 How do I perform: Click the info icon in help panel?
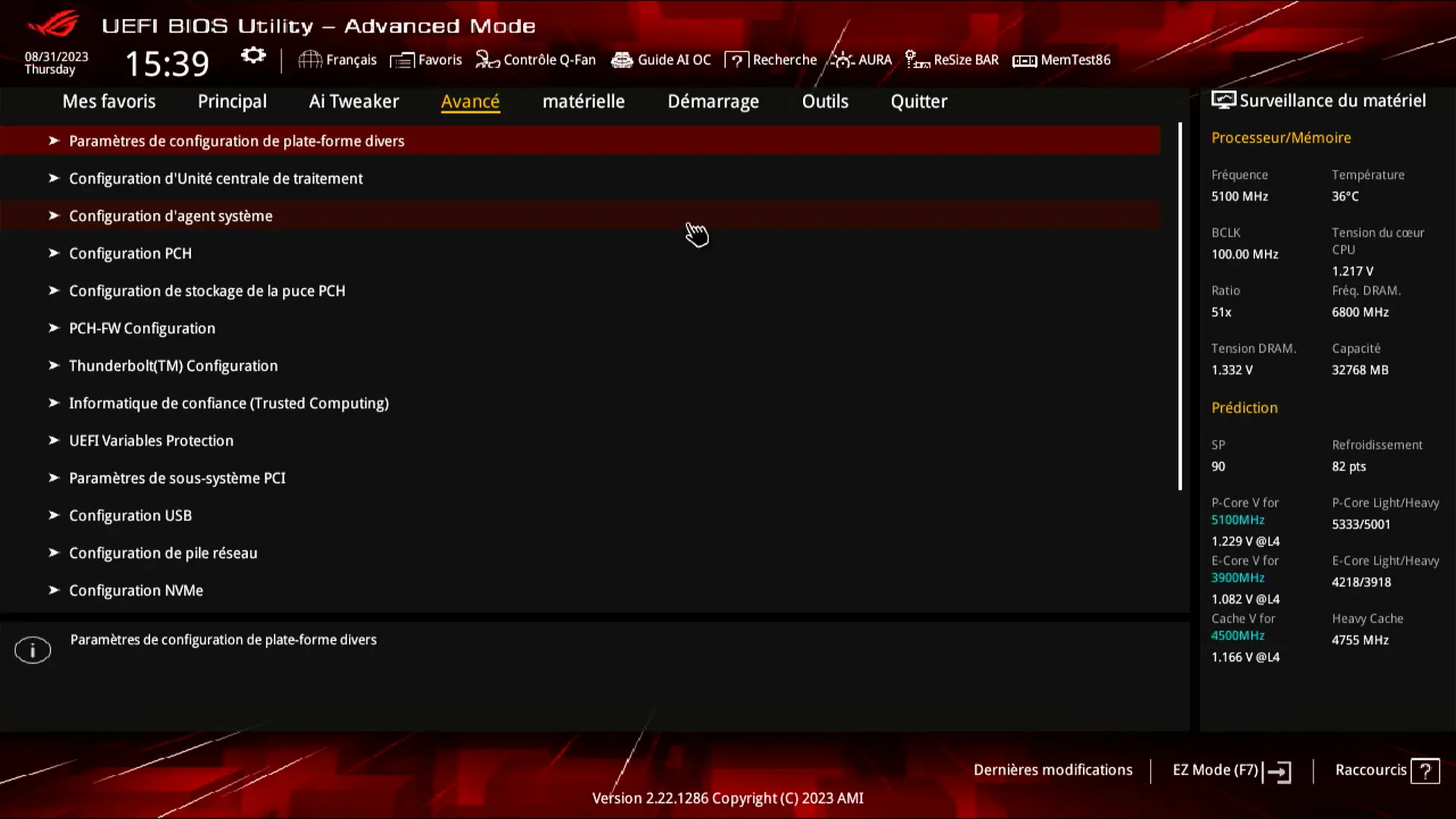coord(33,650)
